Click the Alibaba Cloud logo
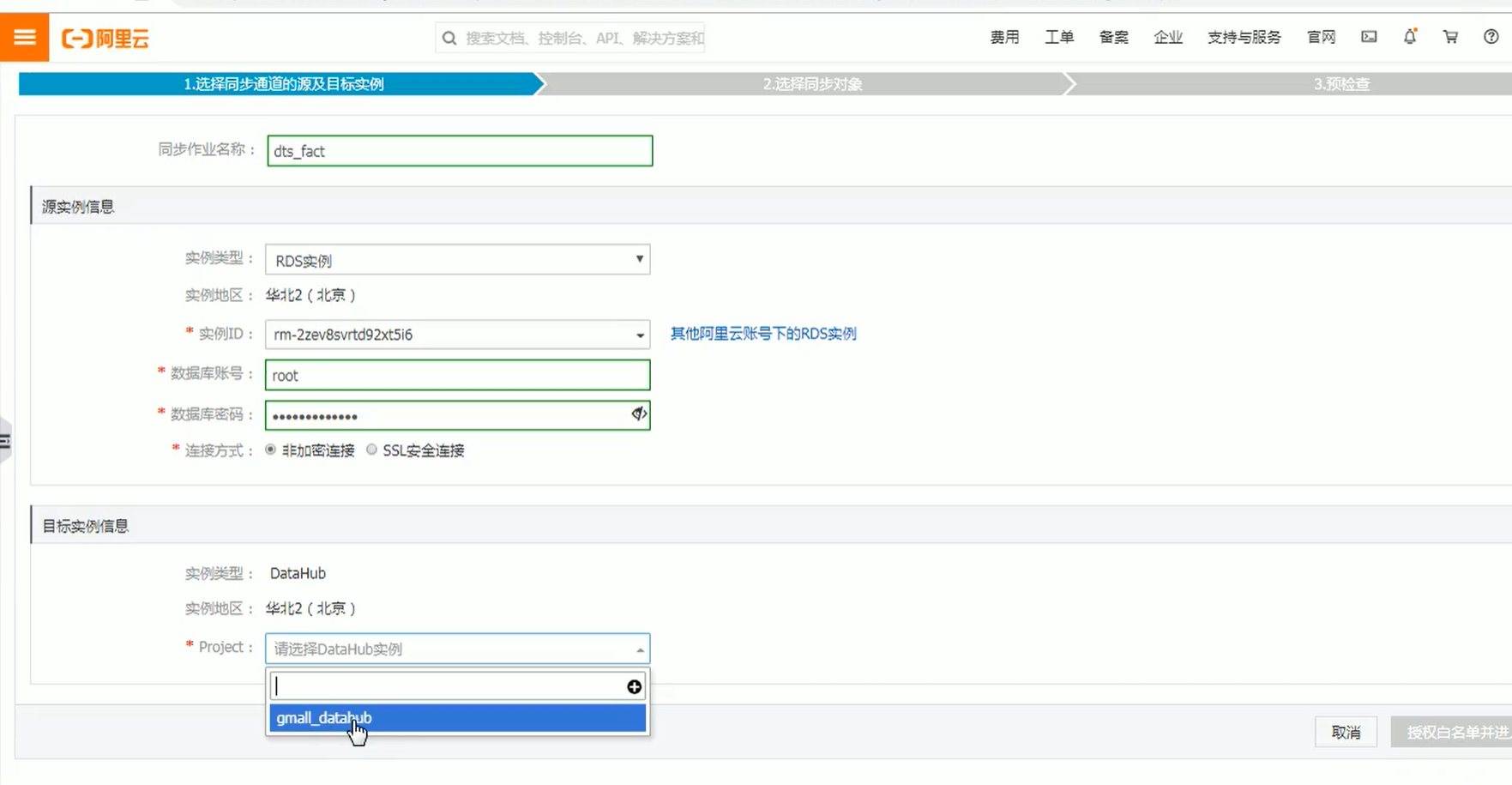This screenshot has height=785, width=1512. 105,37
